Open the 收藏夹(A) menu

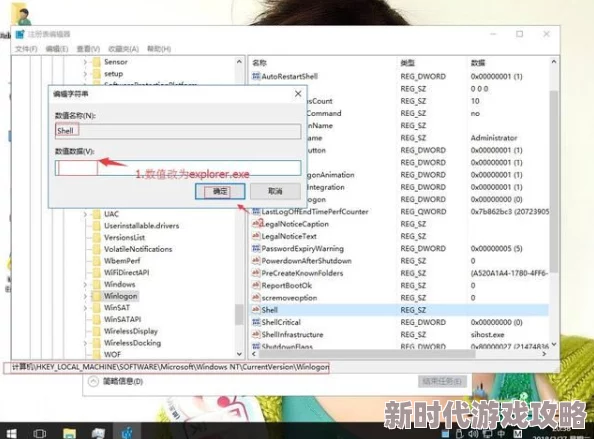[123, 49]
